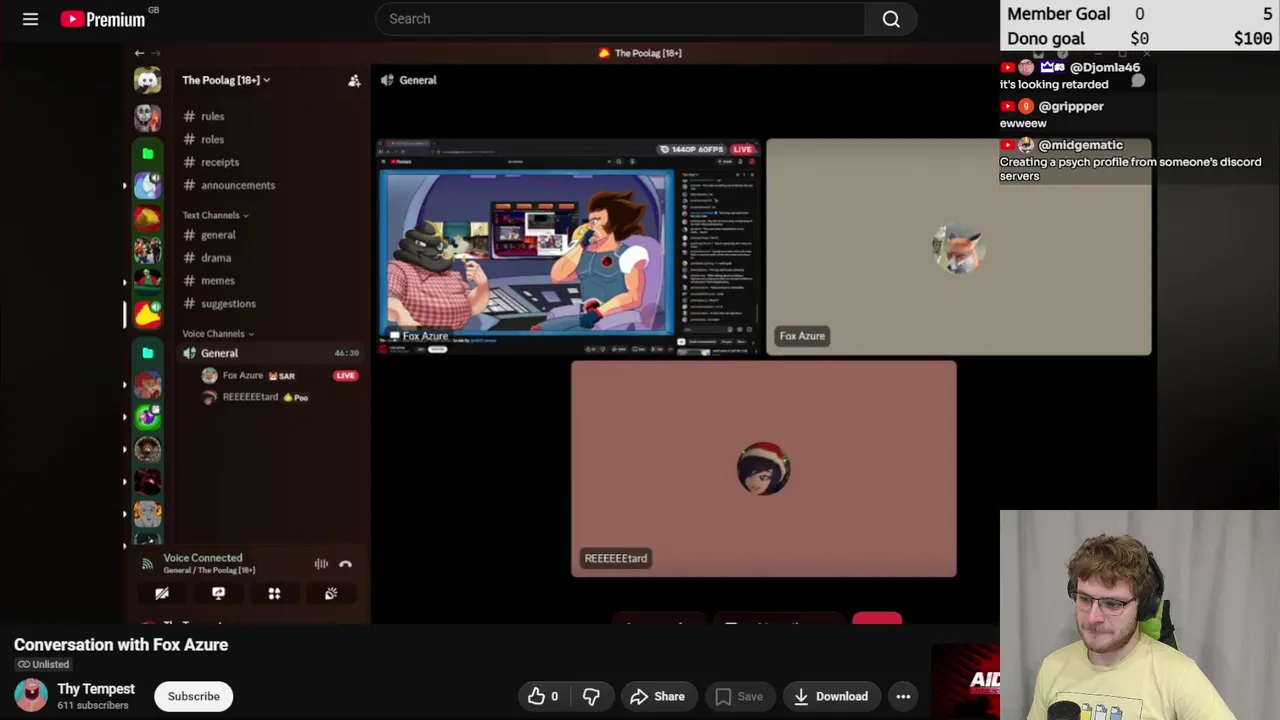The height and width of the screenshot is (720, 1280).
Task: Open the roles channel
Action: 212,139
